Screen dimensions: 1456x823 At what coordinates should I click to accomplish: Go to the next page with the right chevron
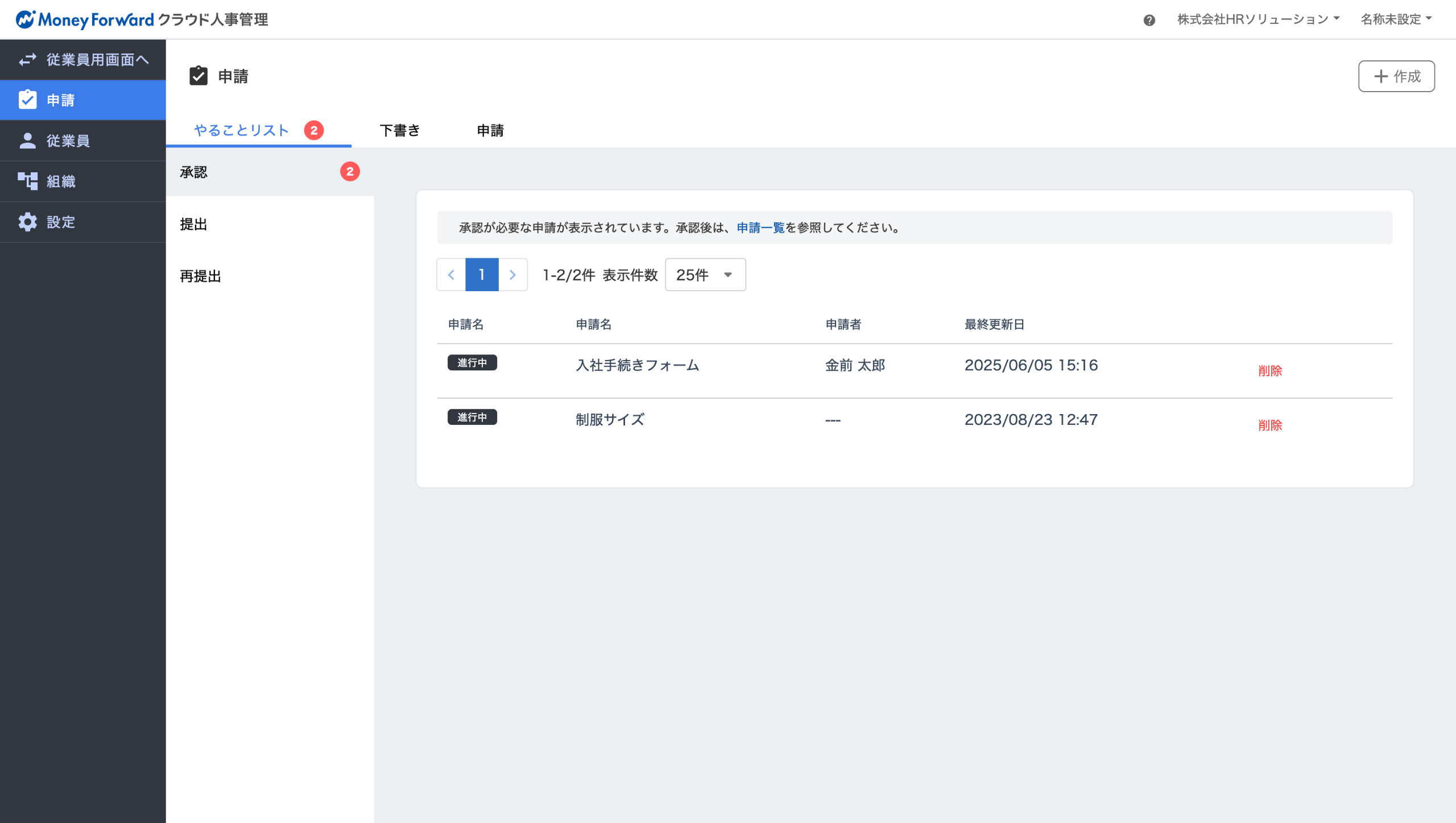click(x=512, y=275)
